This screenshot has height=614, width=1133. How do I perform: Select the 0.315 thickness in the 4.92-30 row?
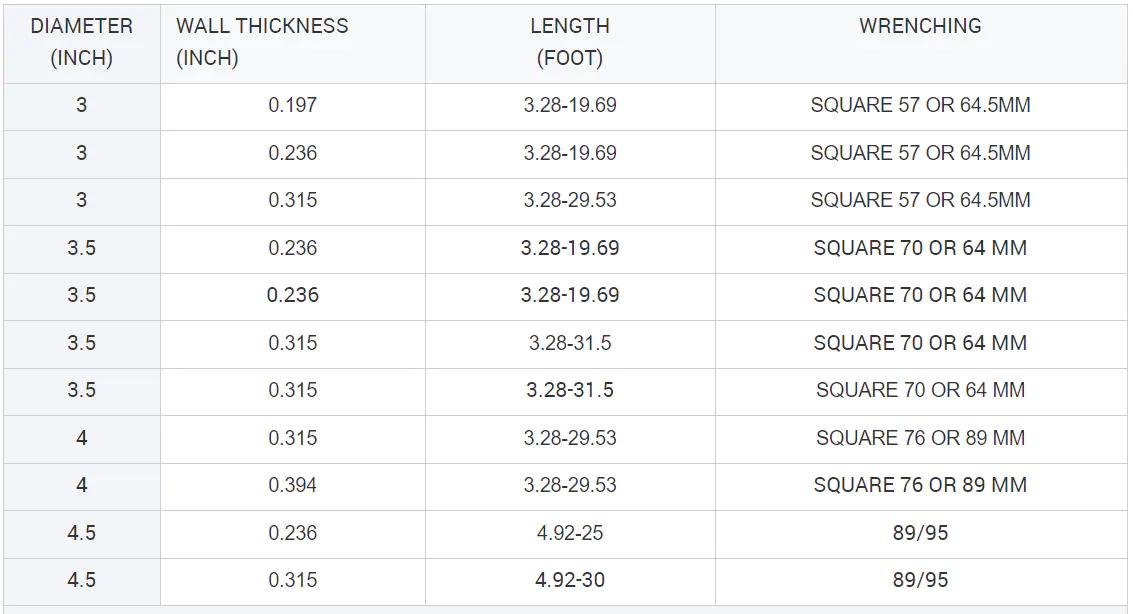293,580
